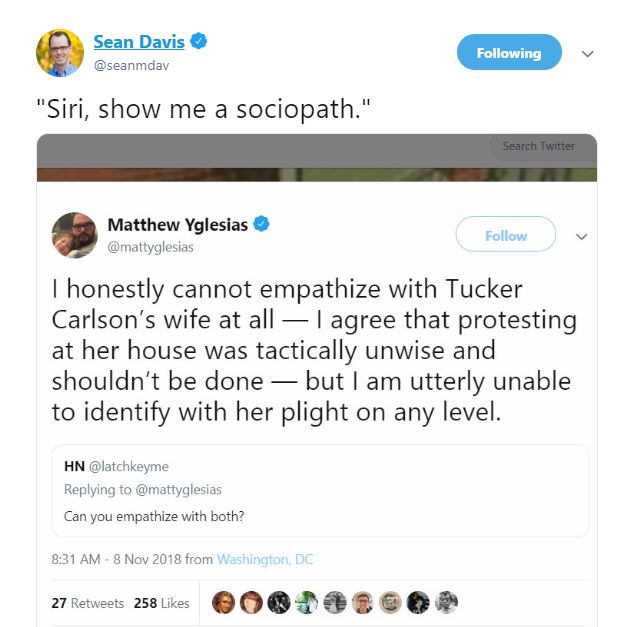Viewport: 632px width, 627px height.
Task: View the 27 Retweets list
Action: [x=88, y=603]
